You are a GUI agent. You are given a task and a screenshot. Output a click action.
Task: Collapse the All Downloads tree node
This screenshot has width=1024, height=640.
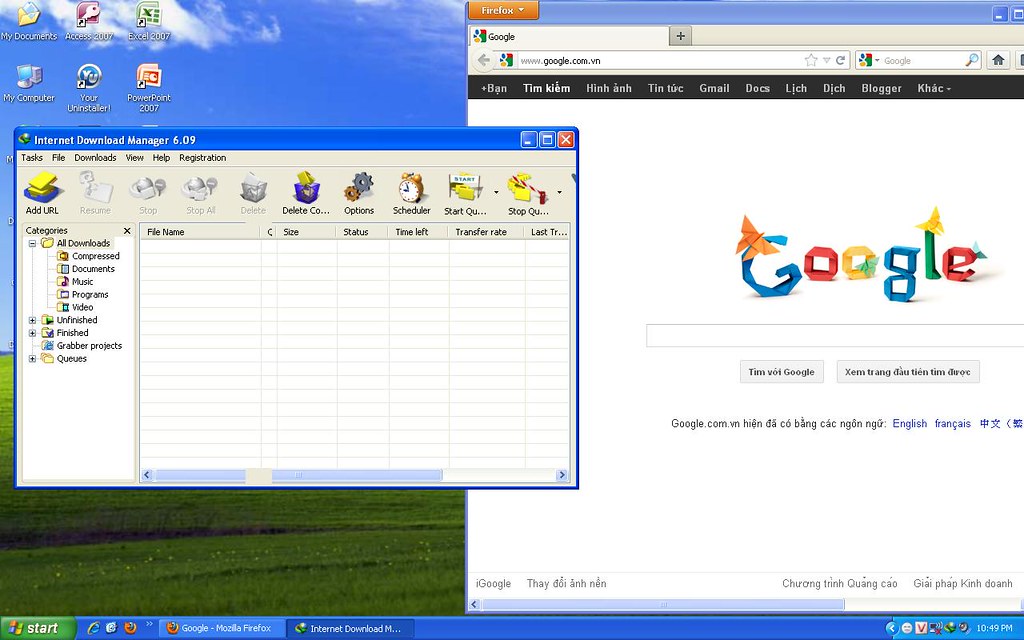32,244
